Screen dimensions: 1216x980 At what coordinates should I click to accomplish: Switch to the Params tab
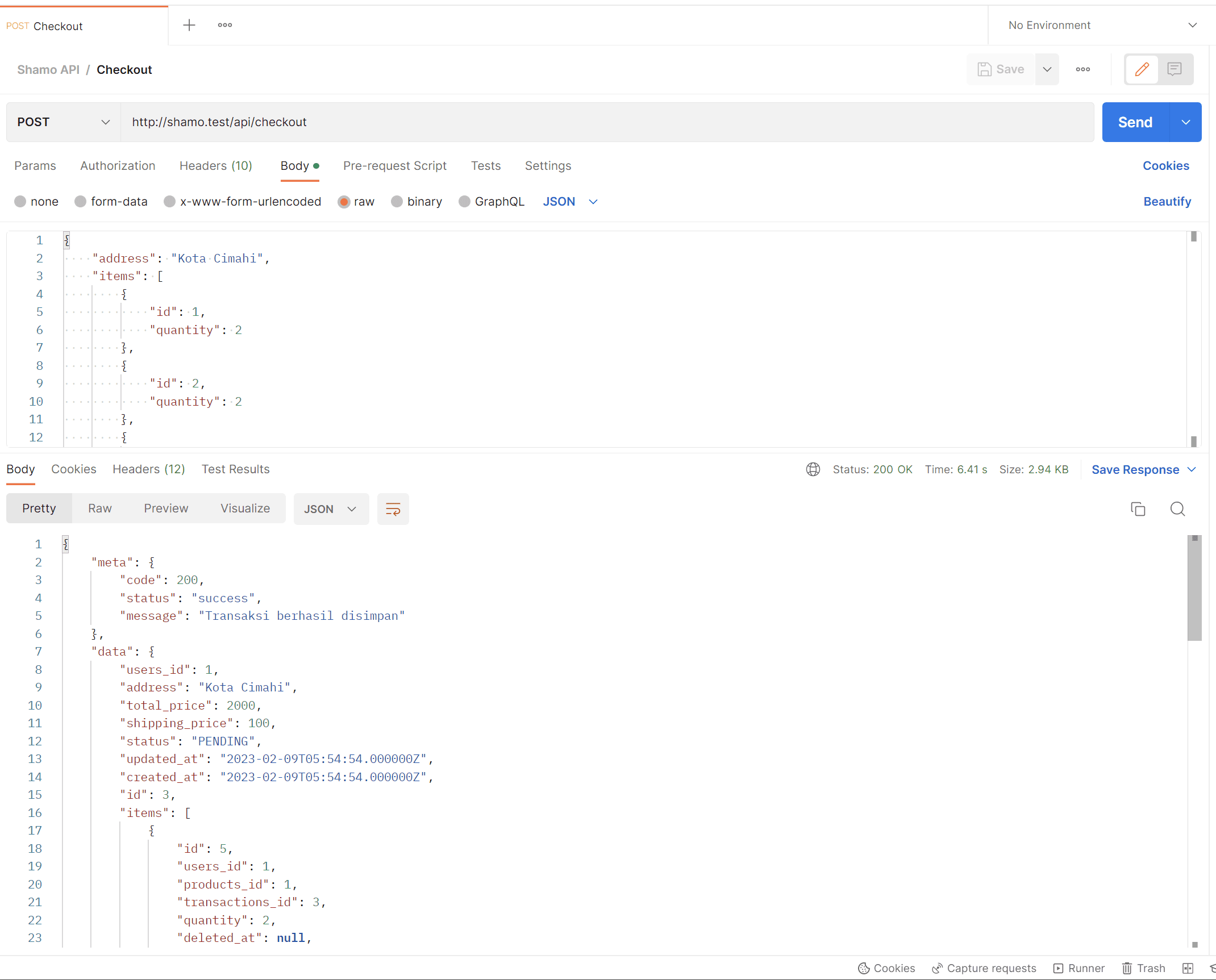(x=35, y=166)
